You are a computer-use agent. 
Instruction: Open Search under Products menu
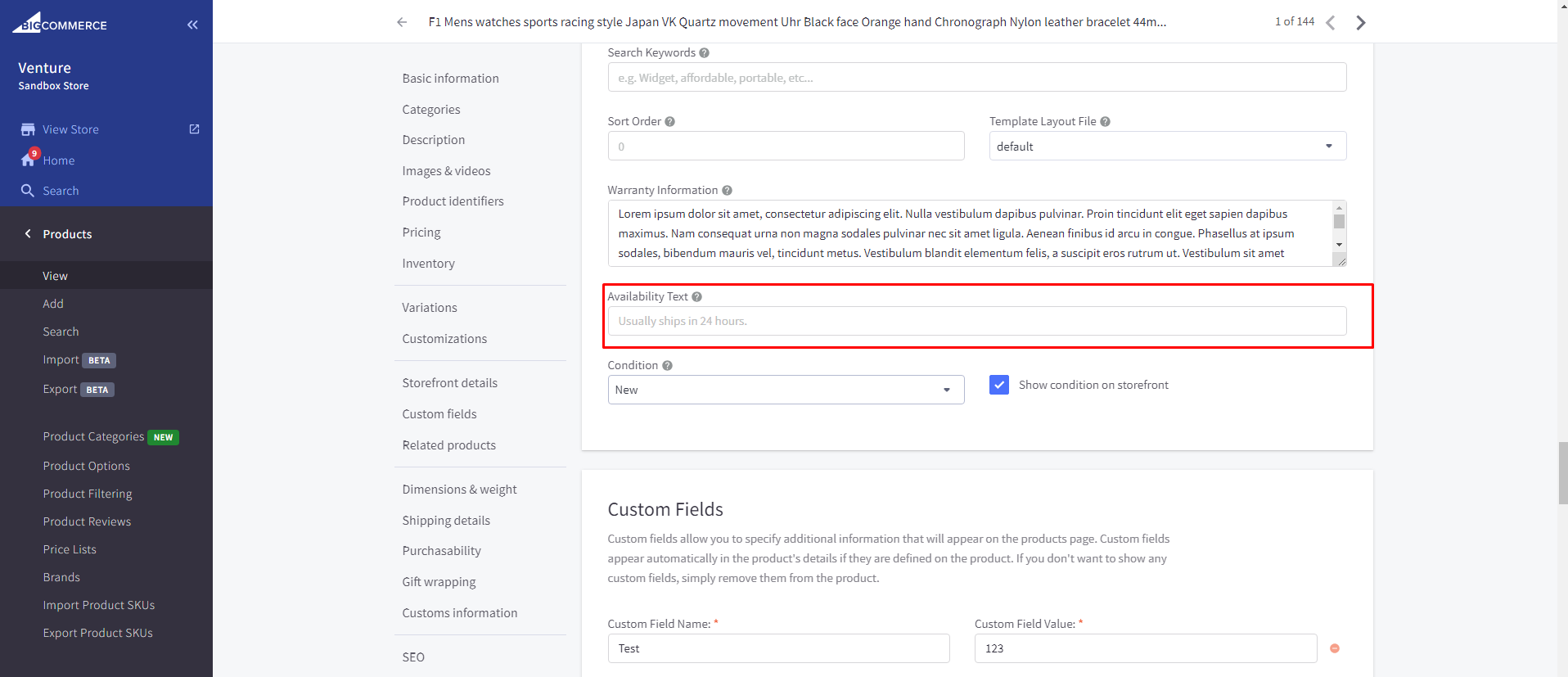61,332
